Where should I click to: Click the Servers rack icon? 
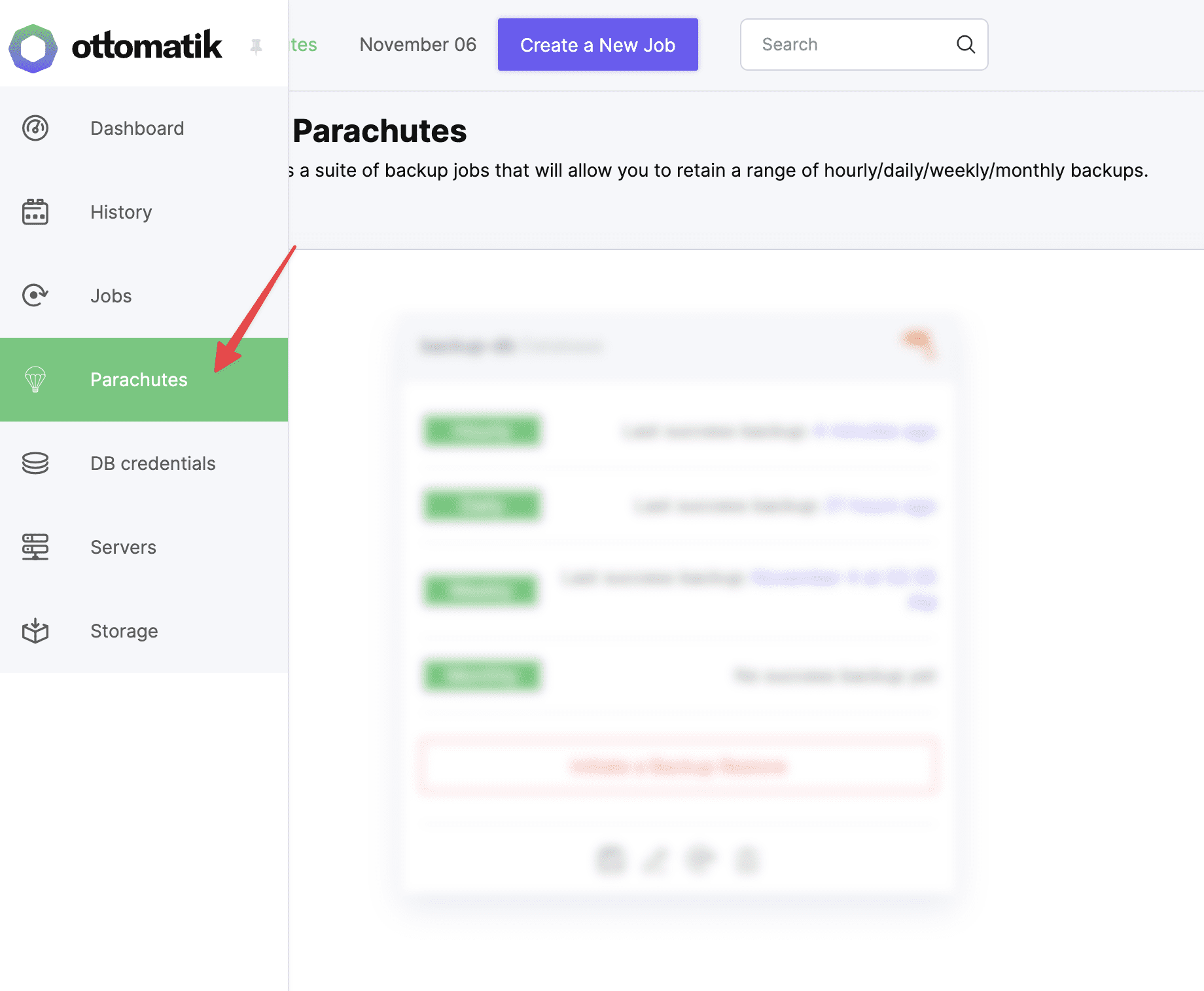click(35, 547)
